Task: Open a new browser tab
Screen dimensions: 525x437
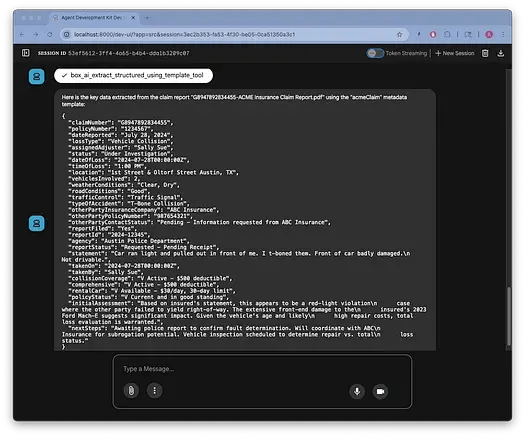Action: (x=147, y=18)
